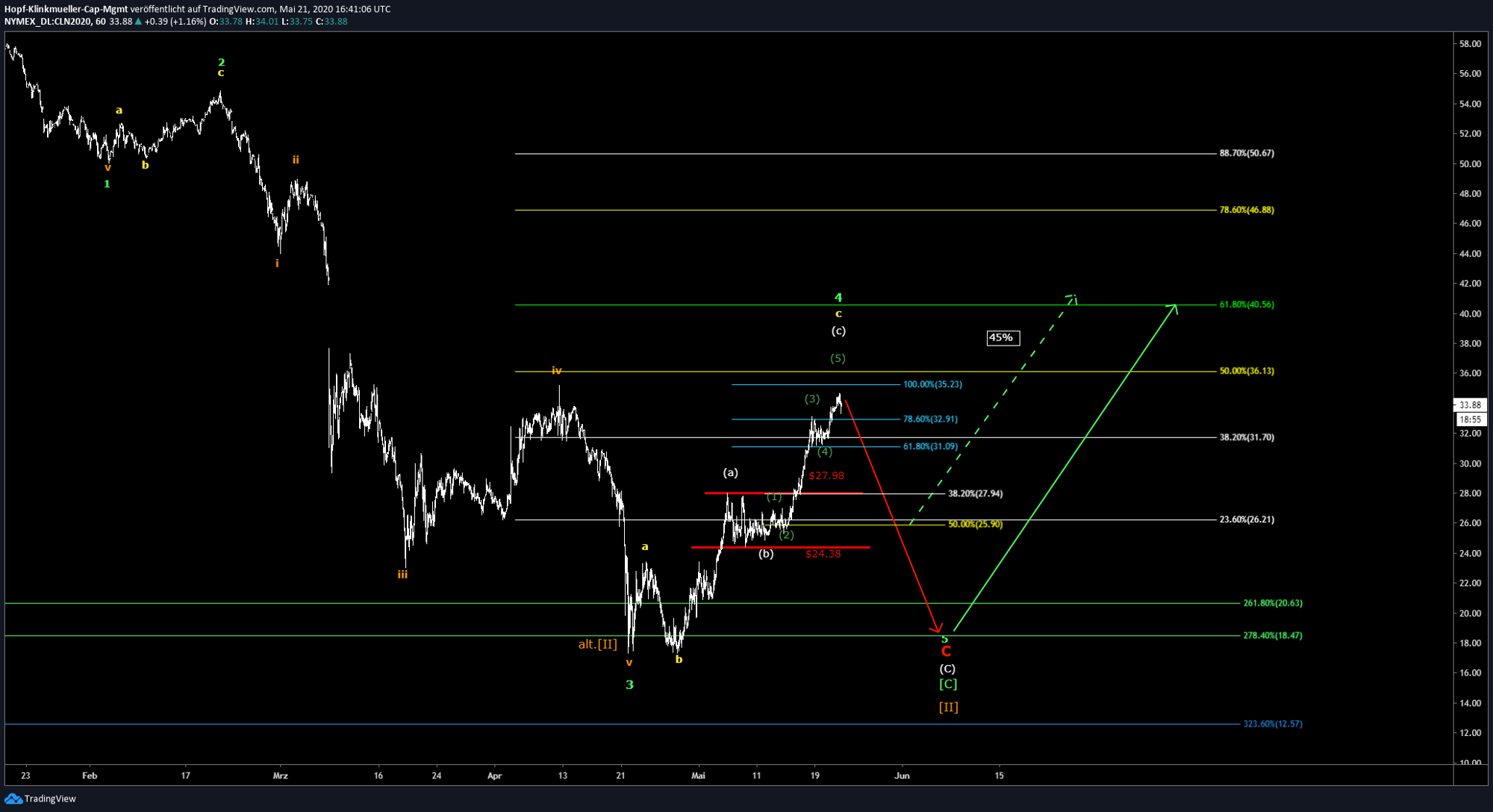The image size is (1493, 812).
Task: Click the TradingView cloud logo icon
Action: coord(13,799)
